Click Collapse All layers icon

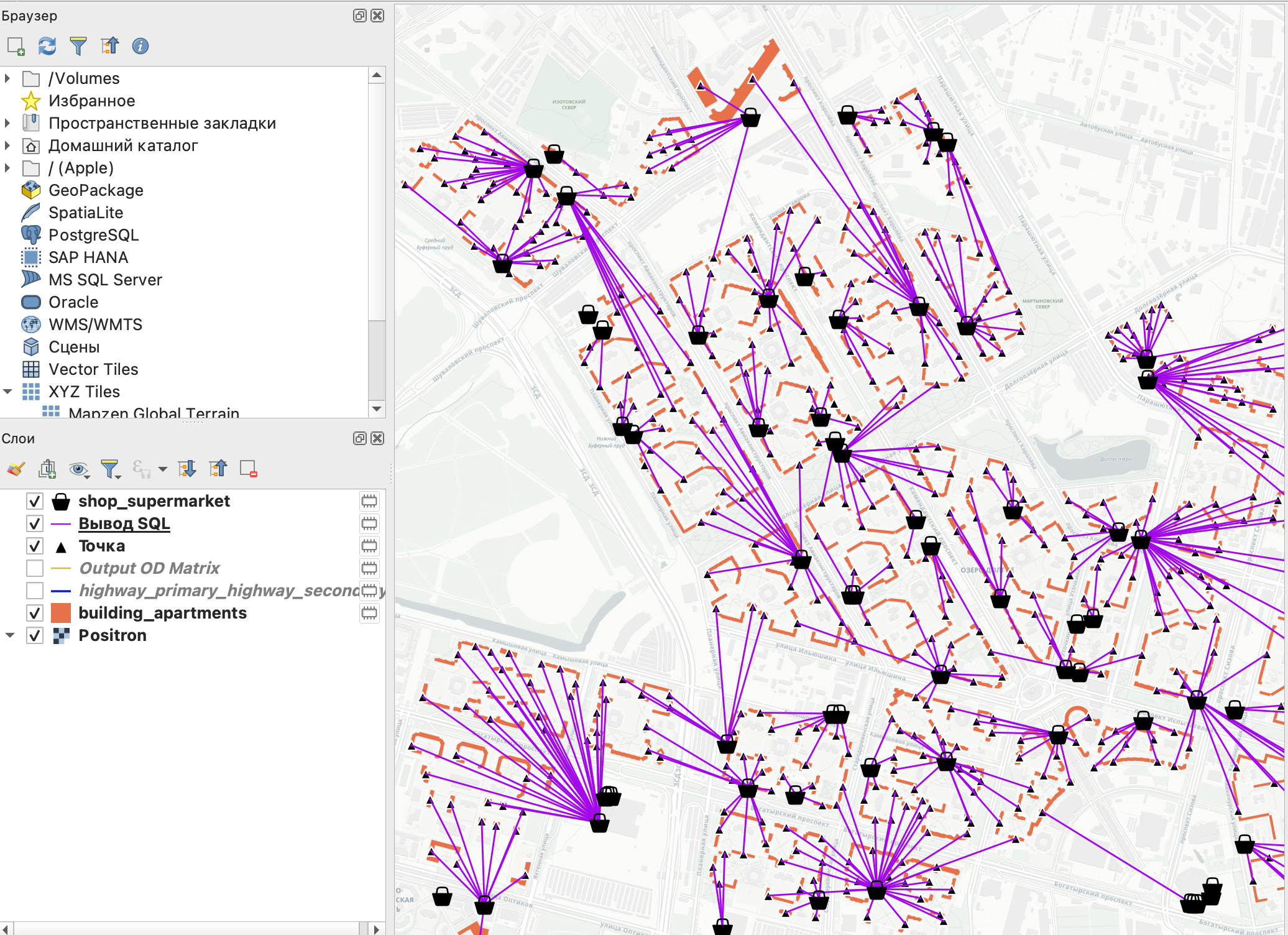[x=218, y=469]
